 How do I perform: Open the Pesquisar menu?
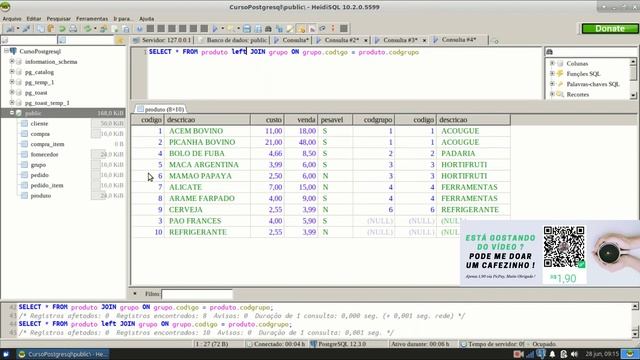click(58, 19)
